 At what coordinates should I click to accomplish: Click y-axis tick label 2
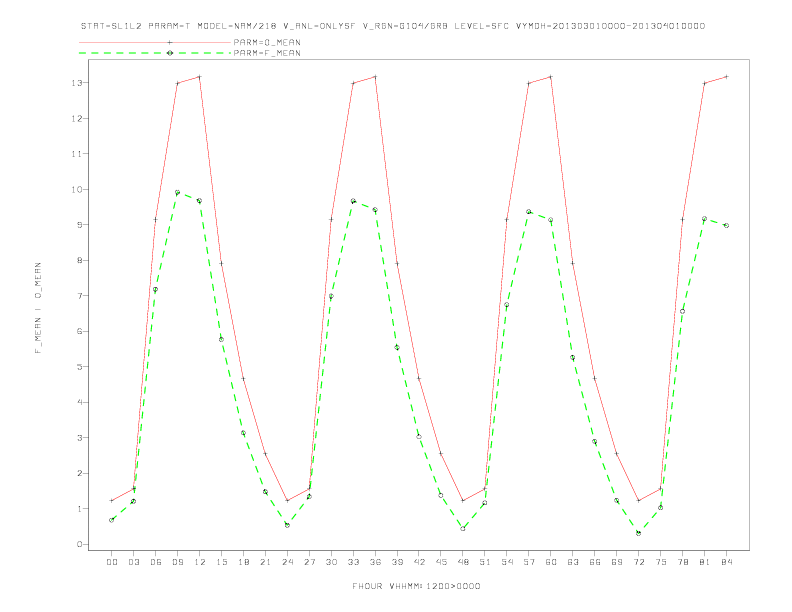pyautogui.click(x=80, y=473)
